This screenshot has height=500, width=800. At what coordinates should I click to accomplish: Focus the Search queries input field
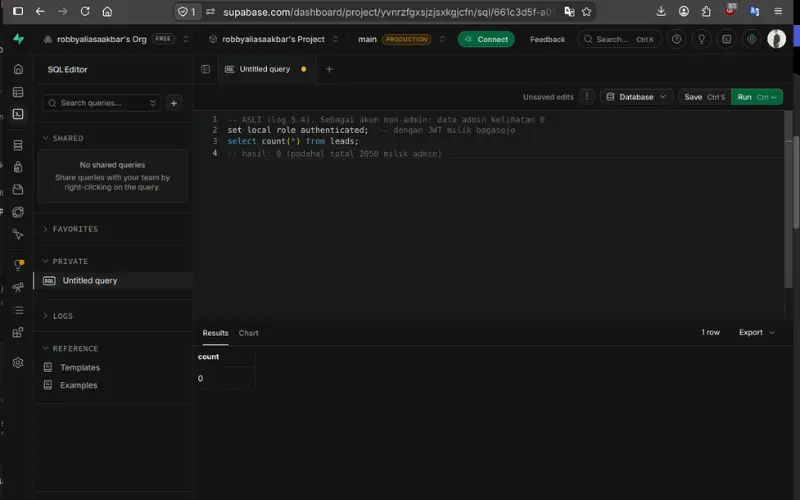click(102, 103)
